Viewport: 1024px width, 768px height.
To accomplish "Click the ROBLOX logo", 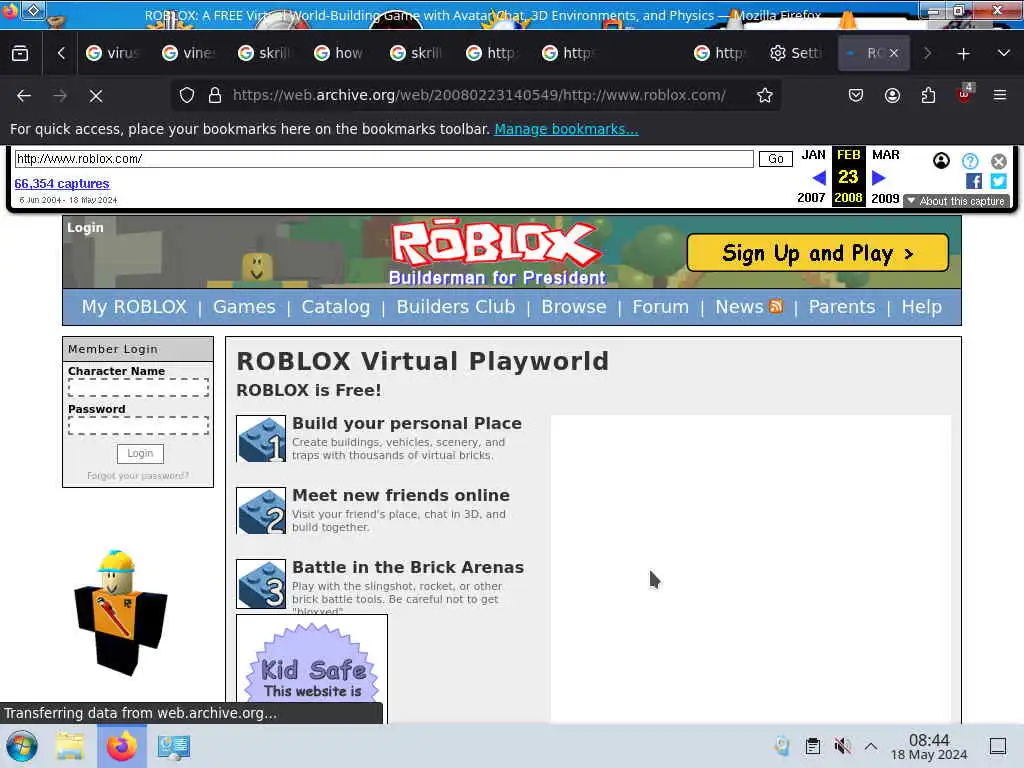I will 494,245.
